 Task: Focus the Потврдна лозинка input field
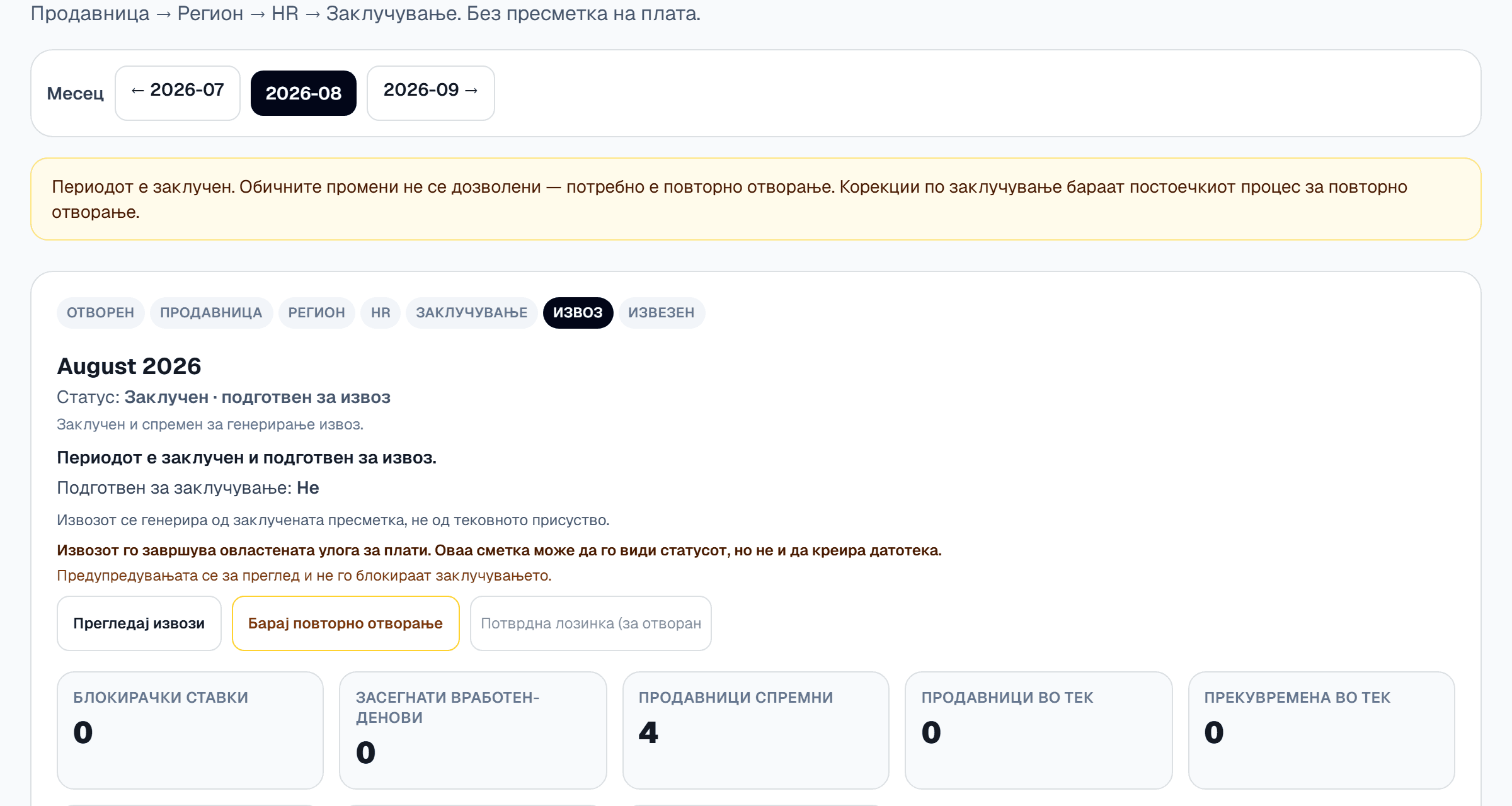590,623
